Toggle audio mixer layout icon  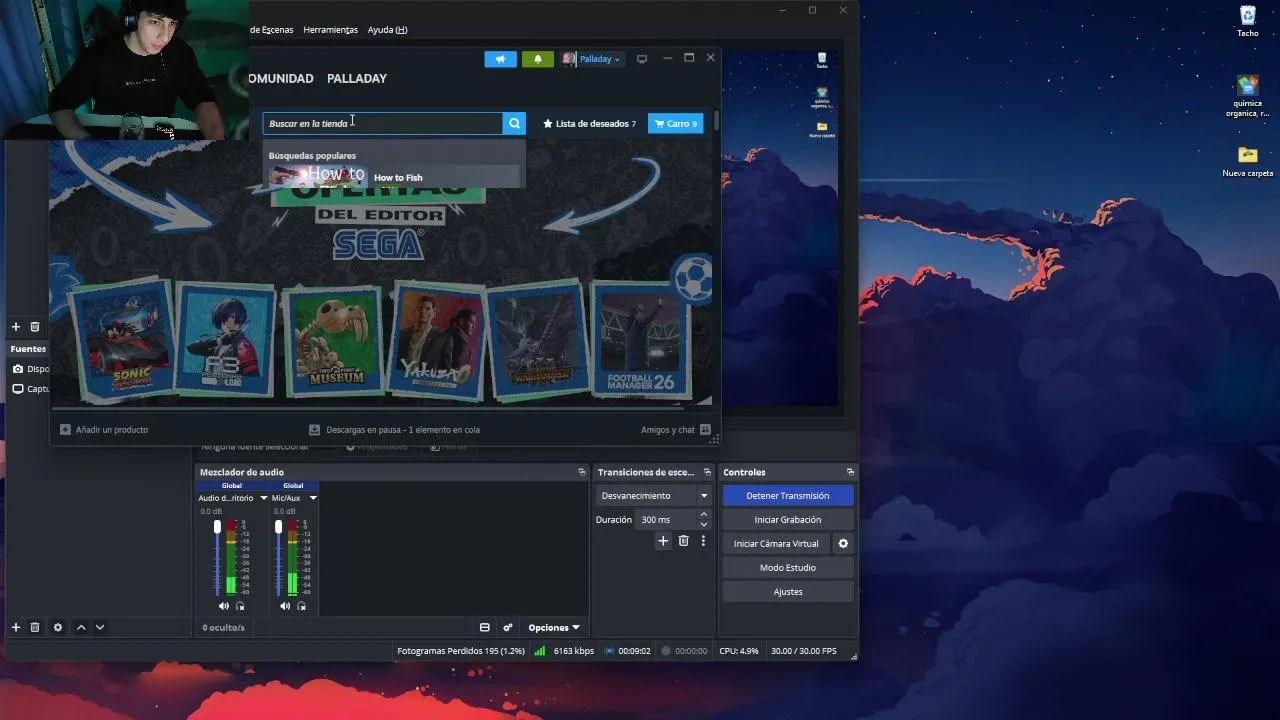tap(485, 628)
